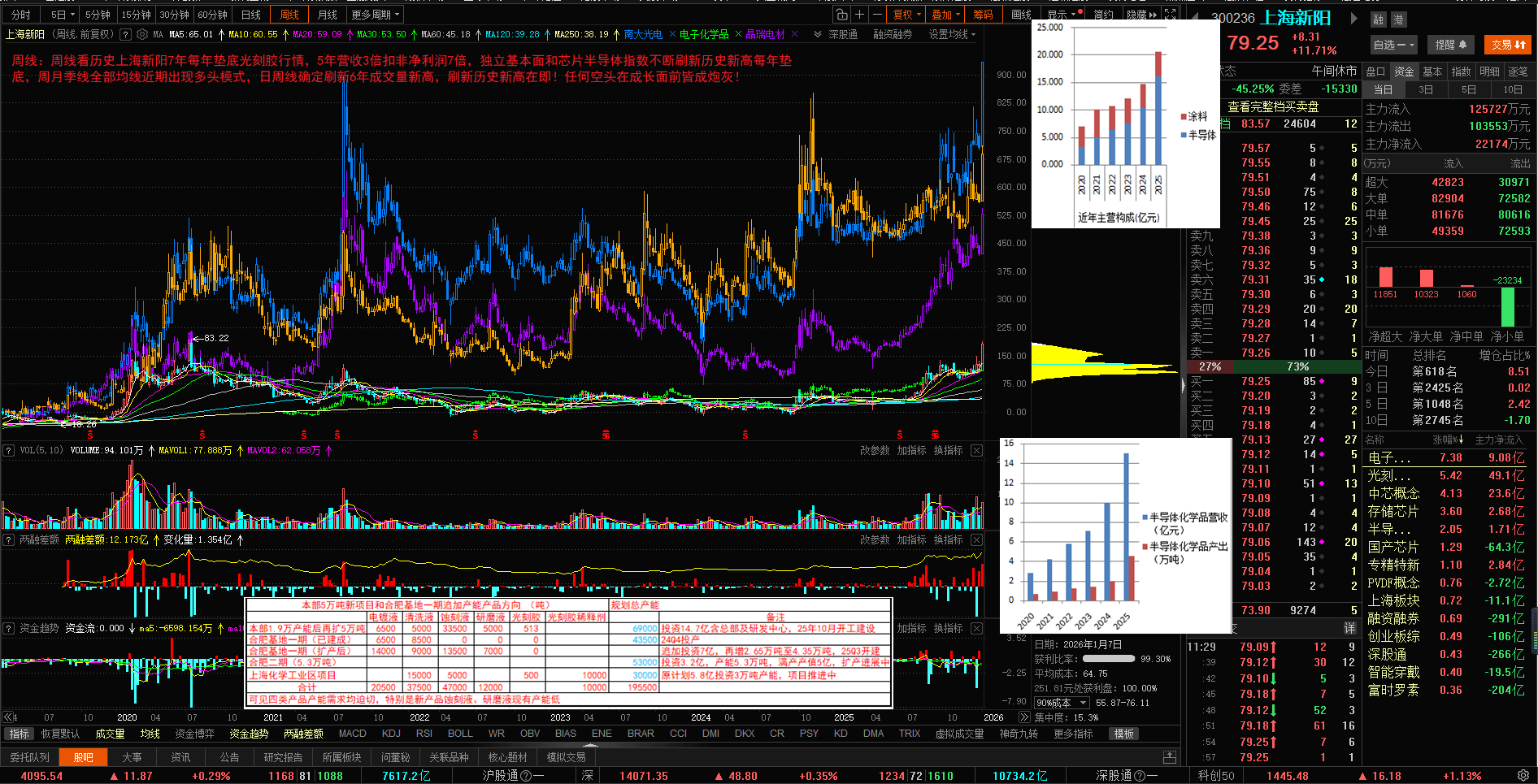Click the green 净小单 bar in flow chart
This screenshot has width=1538, height=784.
coord(1507,306)
